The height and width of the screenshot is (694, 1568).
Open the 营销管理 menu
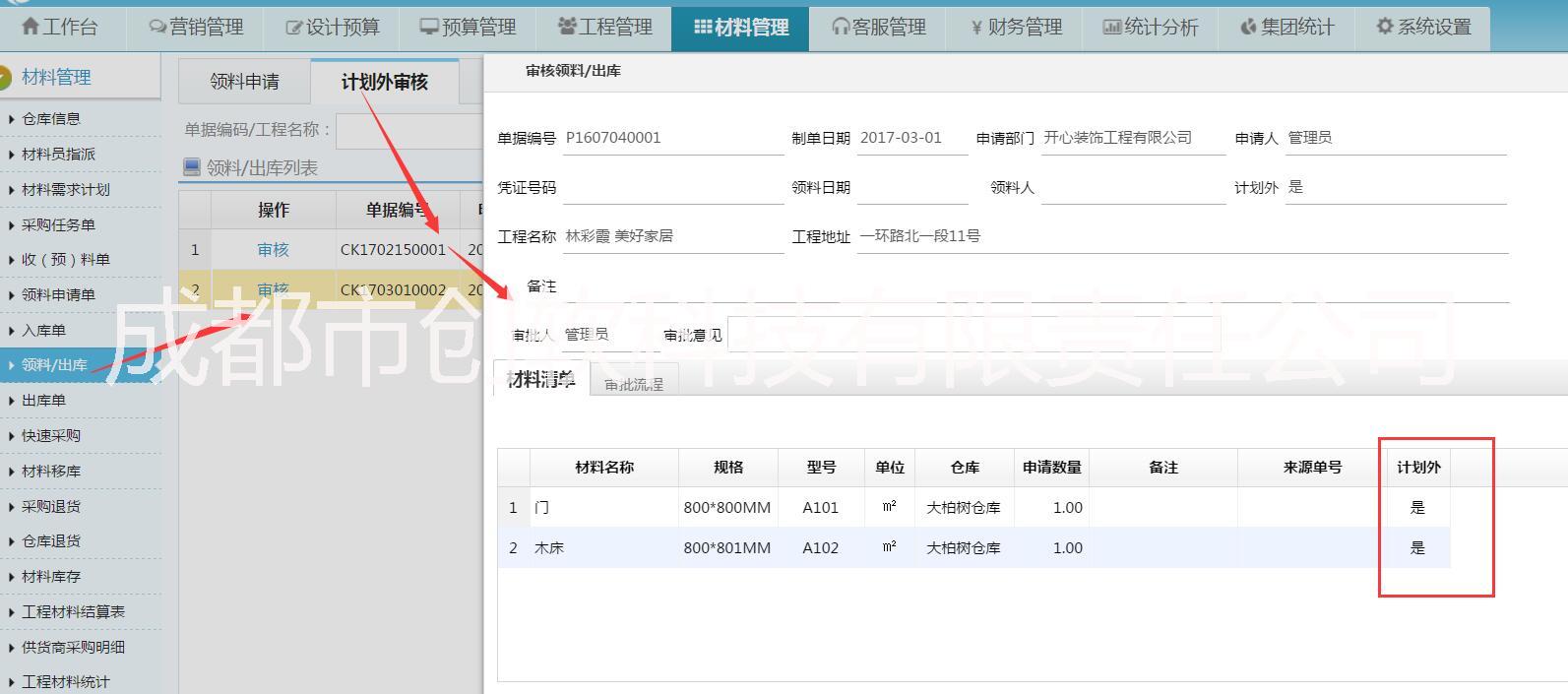point(197,28)
